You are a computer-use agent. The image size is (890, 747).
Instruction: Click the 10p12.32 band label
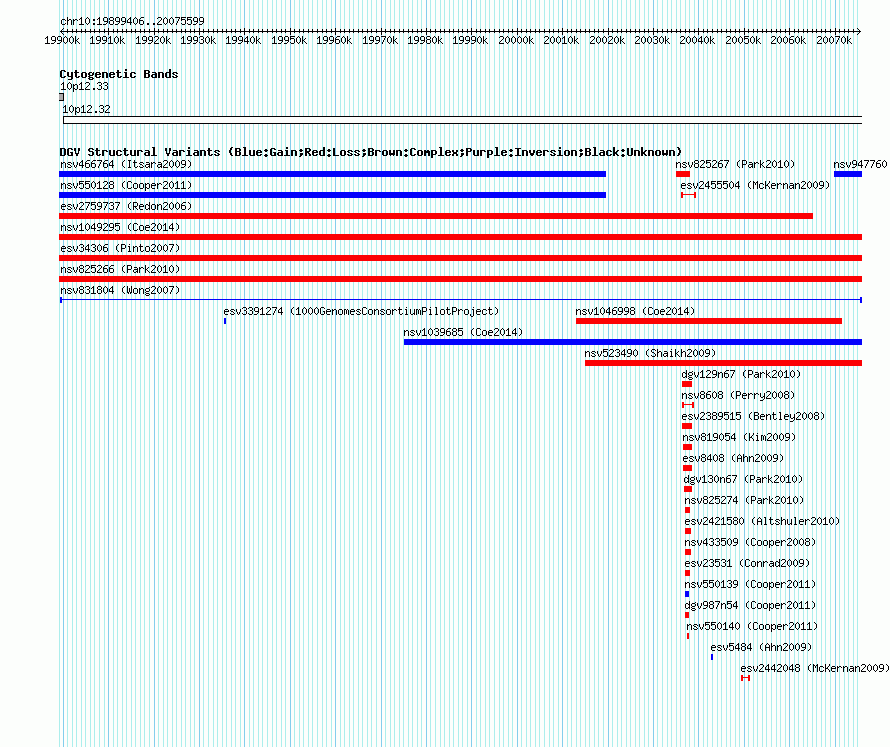[86, 109]
